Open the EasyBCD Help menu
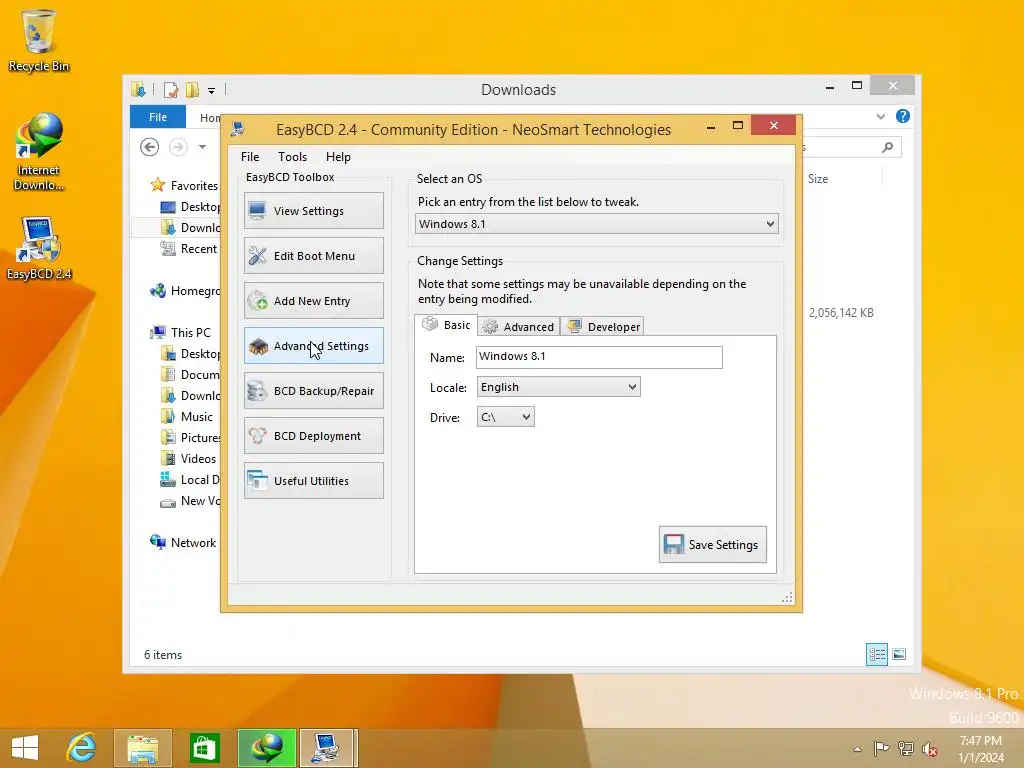The height and width of the screenshot is (768, 1024). tap(338, 157)
